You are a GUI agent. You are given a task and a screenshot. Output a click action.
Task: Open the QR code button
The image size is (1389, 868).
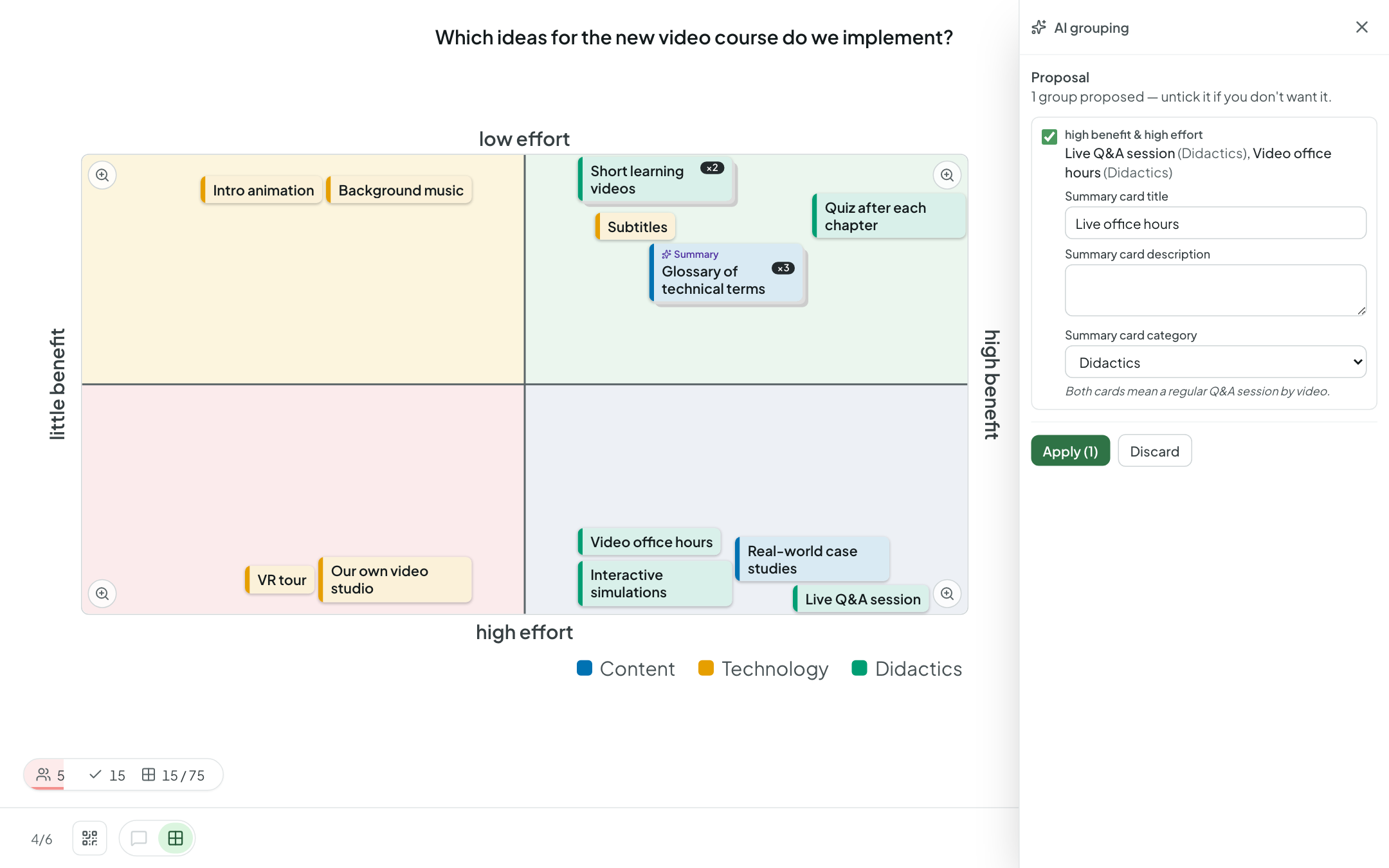[x=90, y=838]
